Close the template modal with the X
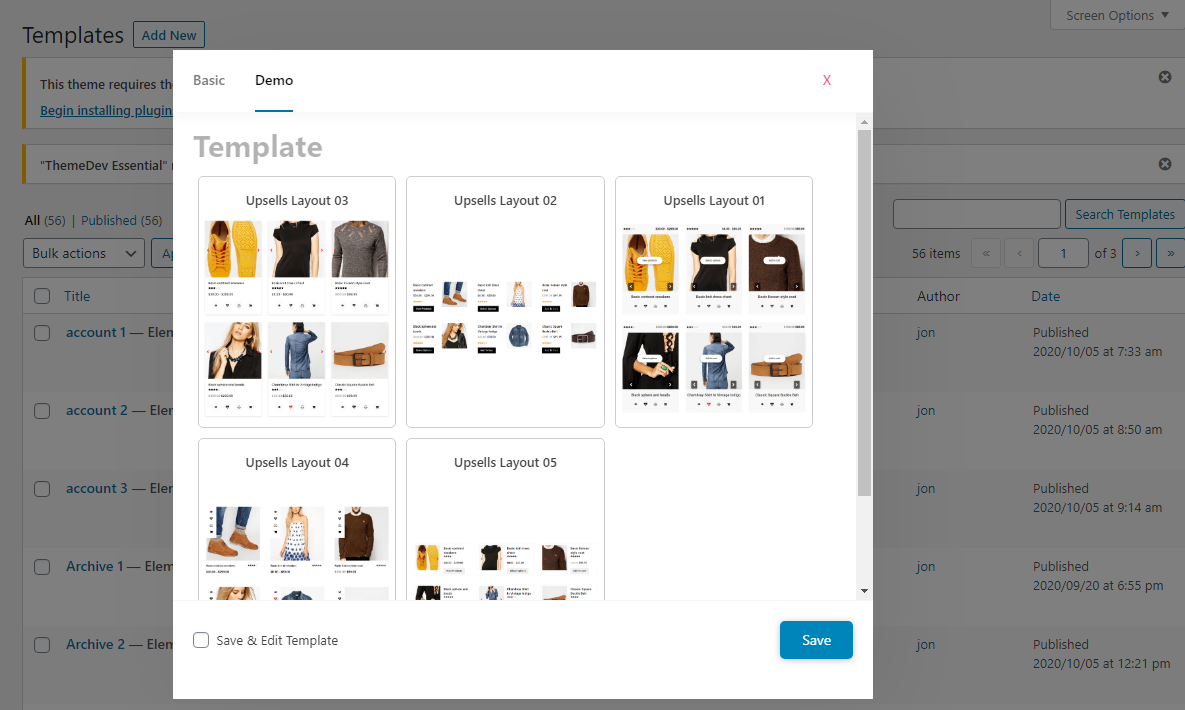The width and height of the screenshot is (1185, 710). [827, 80]
